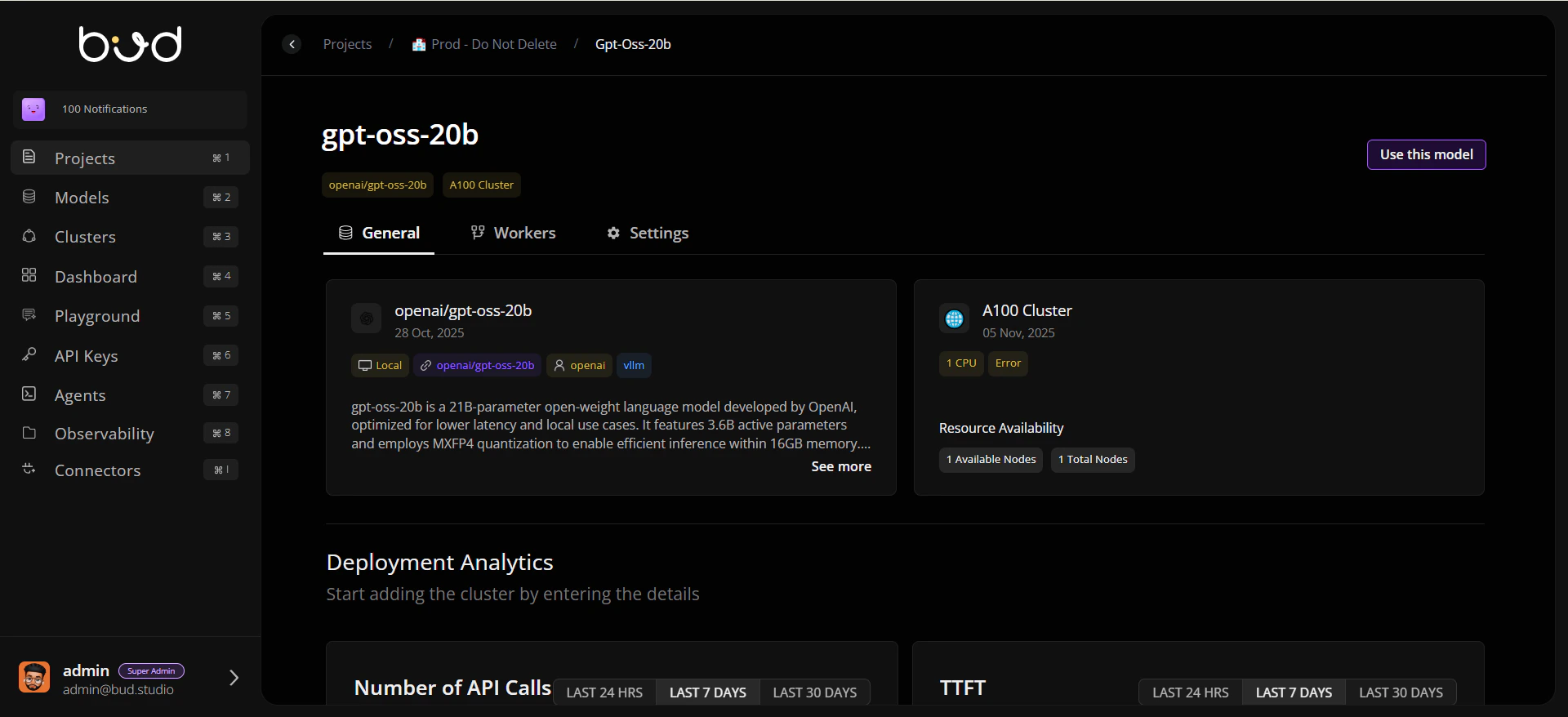Image resolution: width=1568 pixels, height=717 pixels.
Task: Open the Observability menu item
Action: tap(130, 433)
